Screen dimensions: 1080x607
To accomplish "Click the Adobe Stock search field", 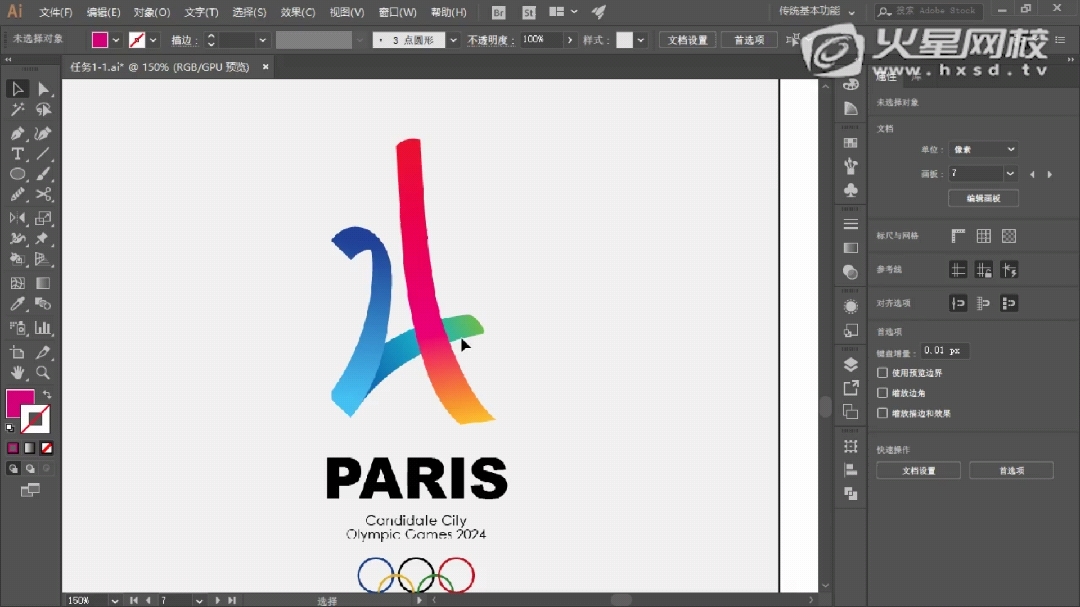I will 928,11.
